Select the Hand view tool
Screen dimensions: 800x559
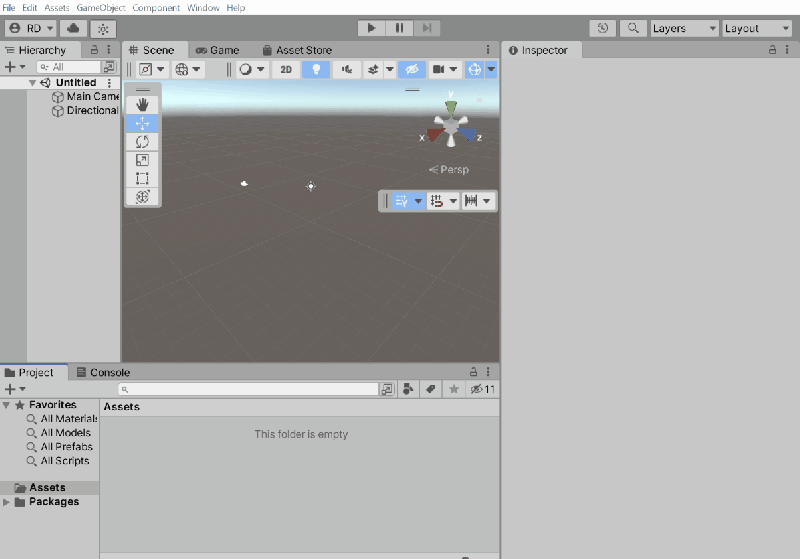point(142,105)
